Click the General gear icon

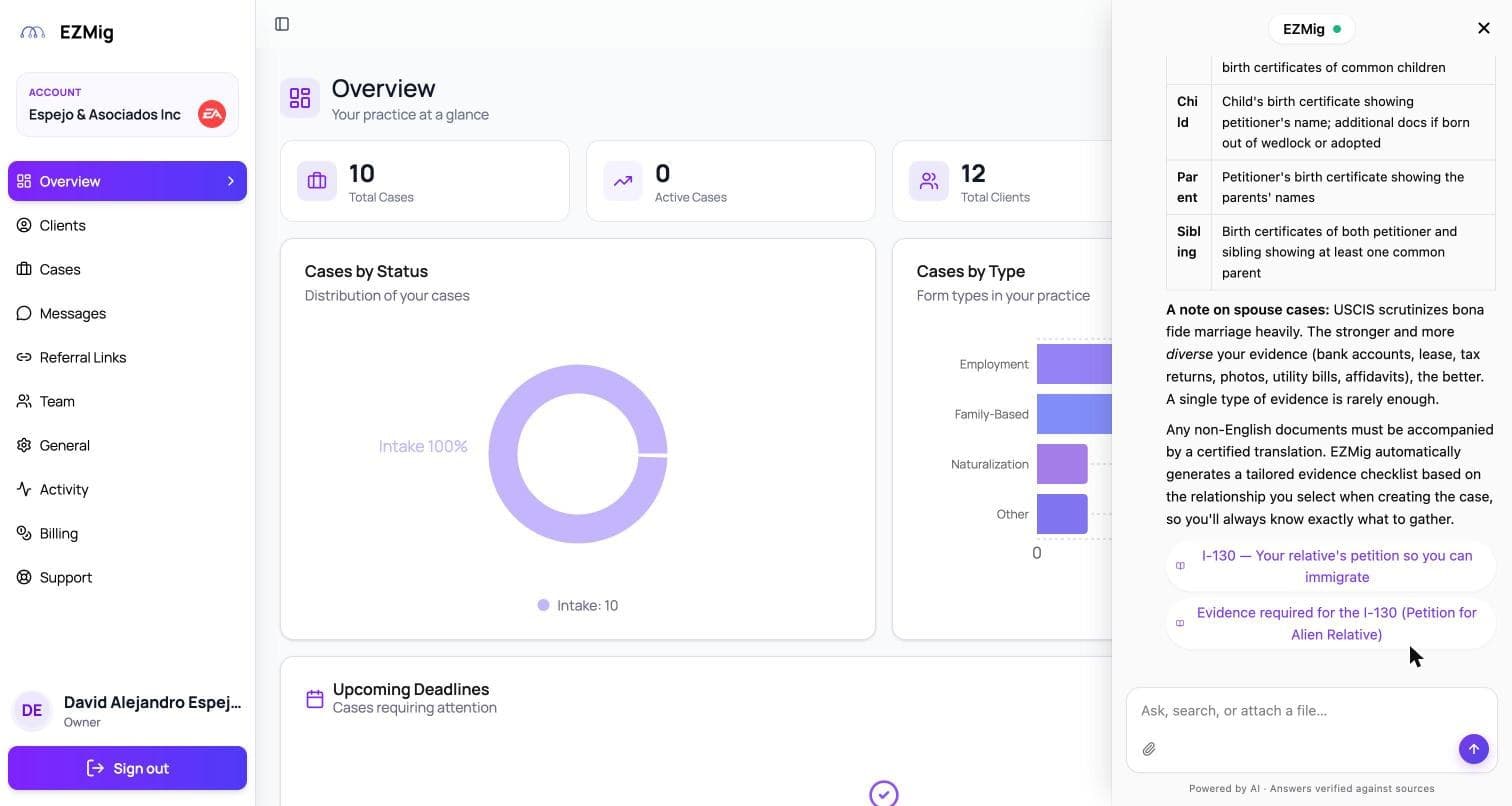[x=24, y=445]
